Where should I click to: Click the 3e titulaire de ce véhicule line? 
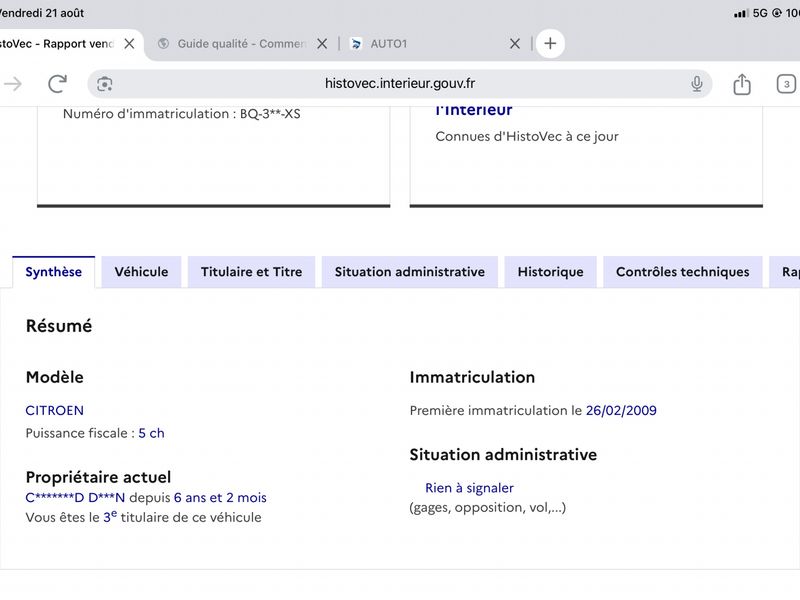[x=143, y=517]
